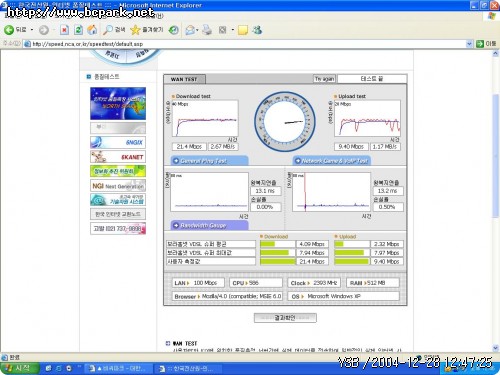Click the address bar URL field

pyautogui.click(x=248, y=44)
